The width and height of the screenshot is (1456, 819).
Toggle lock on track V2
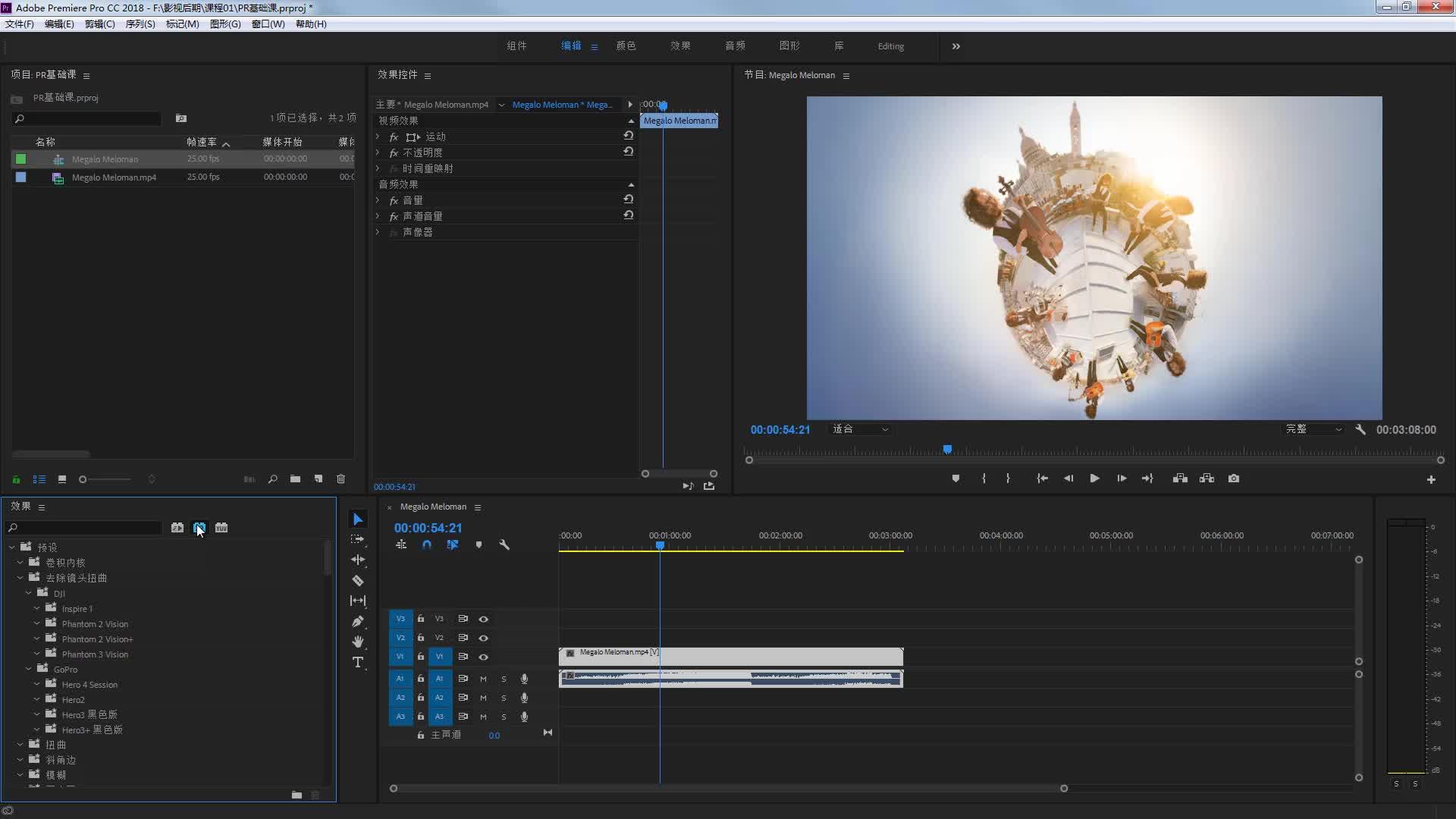click(421, 638)
